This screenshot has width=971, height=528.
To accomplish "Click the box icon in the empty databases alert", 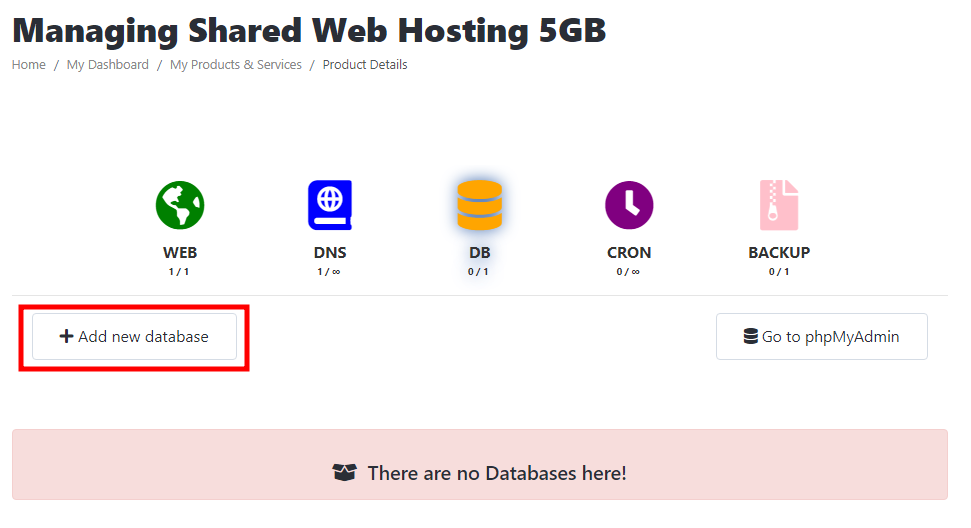I will pyautogui.click(x=344, y=472).
